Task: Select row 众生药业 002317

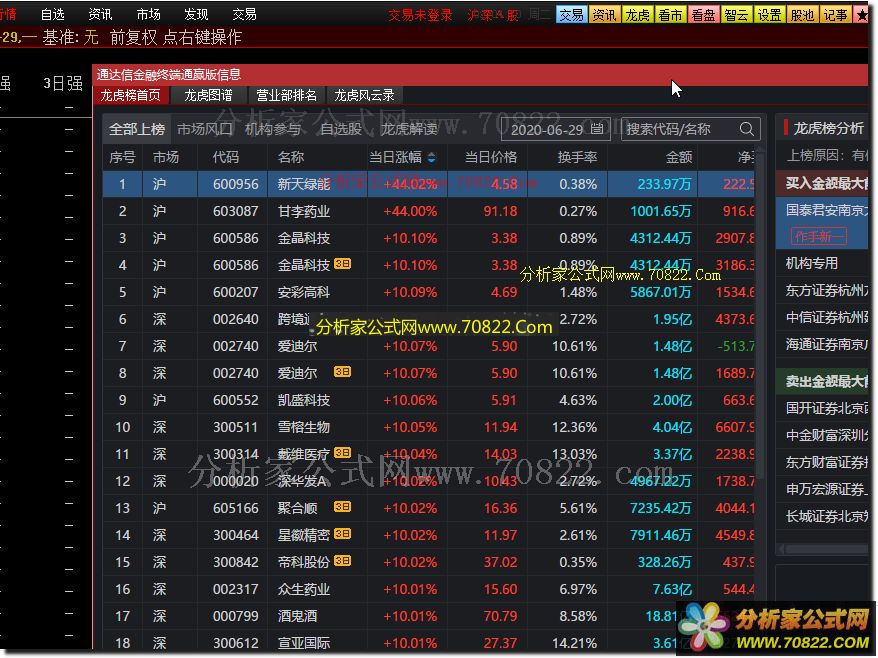Action: coord(428,589)
